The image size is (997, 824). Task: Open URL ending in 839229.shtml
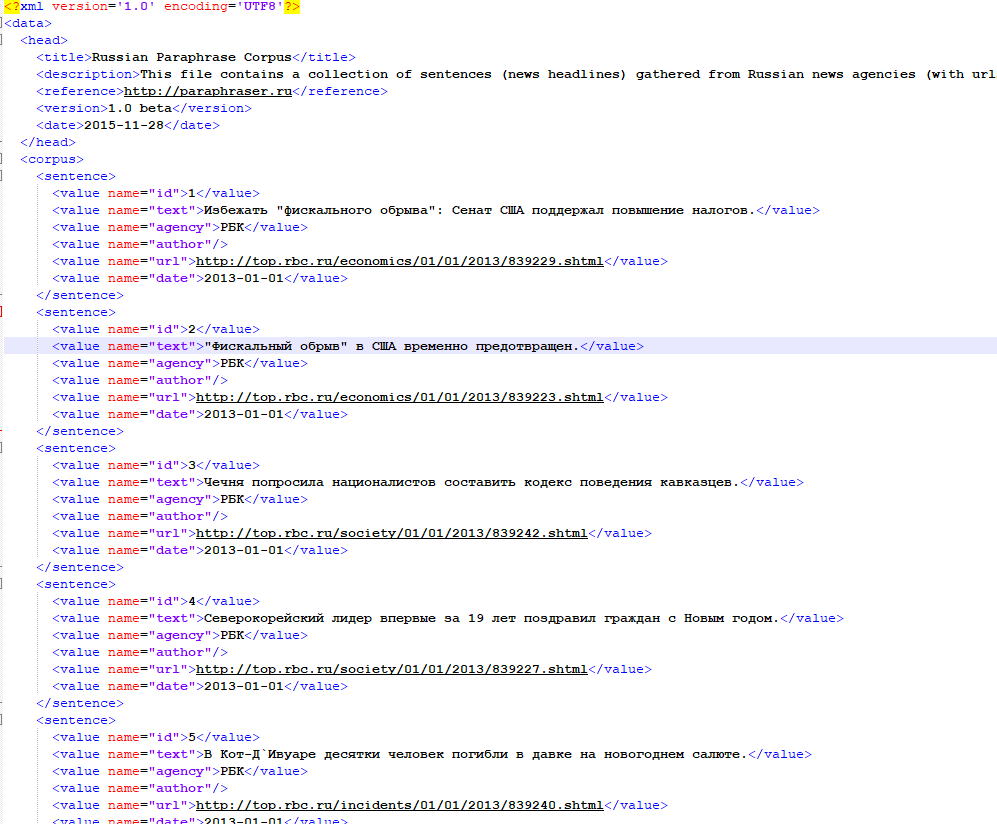point(399,261)
